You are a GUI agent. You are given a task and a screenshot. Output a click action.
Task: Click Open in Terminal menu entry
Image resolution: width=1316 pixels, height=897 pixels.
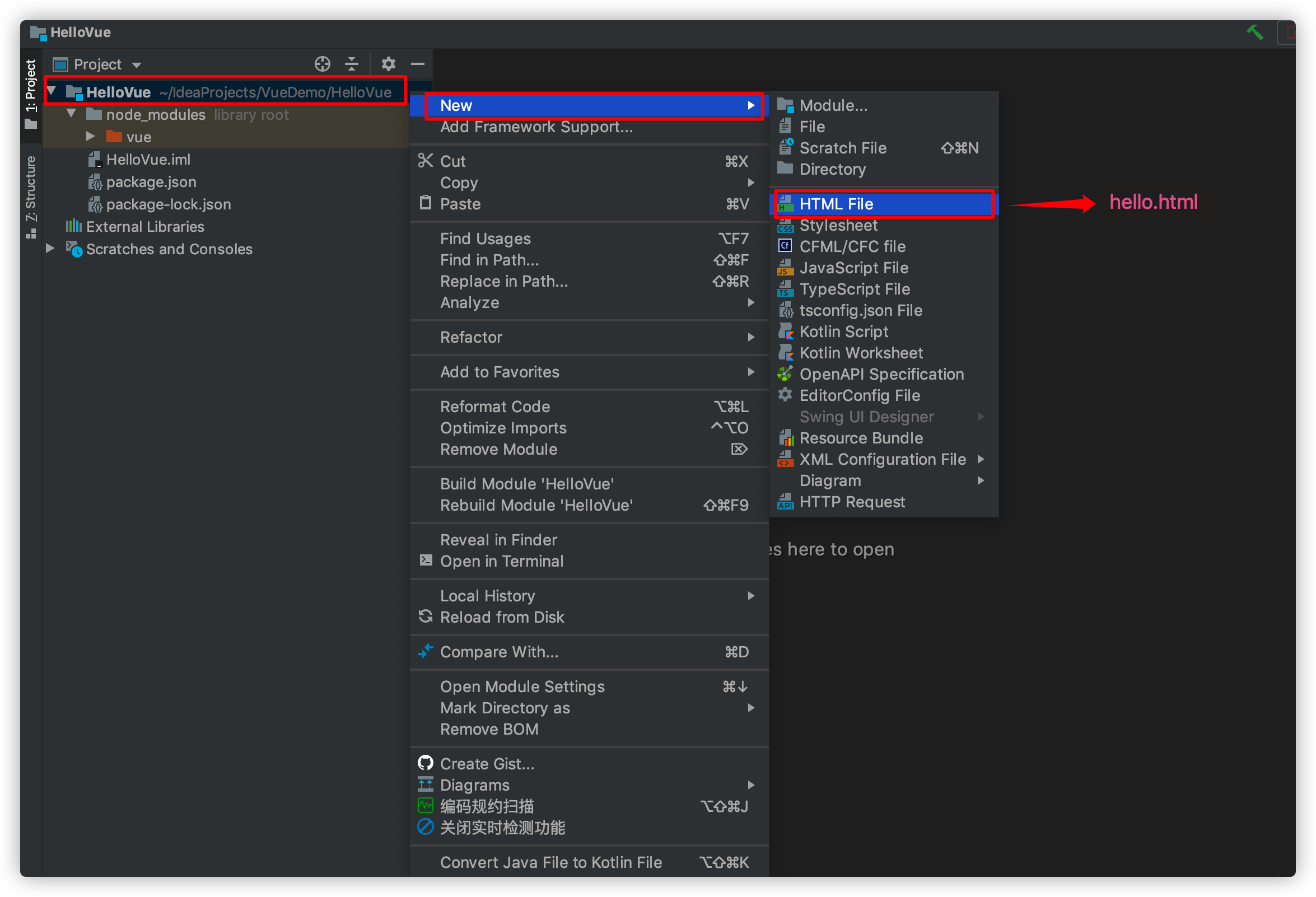(x=501, y=561)
